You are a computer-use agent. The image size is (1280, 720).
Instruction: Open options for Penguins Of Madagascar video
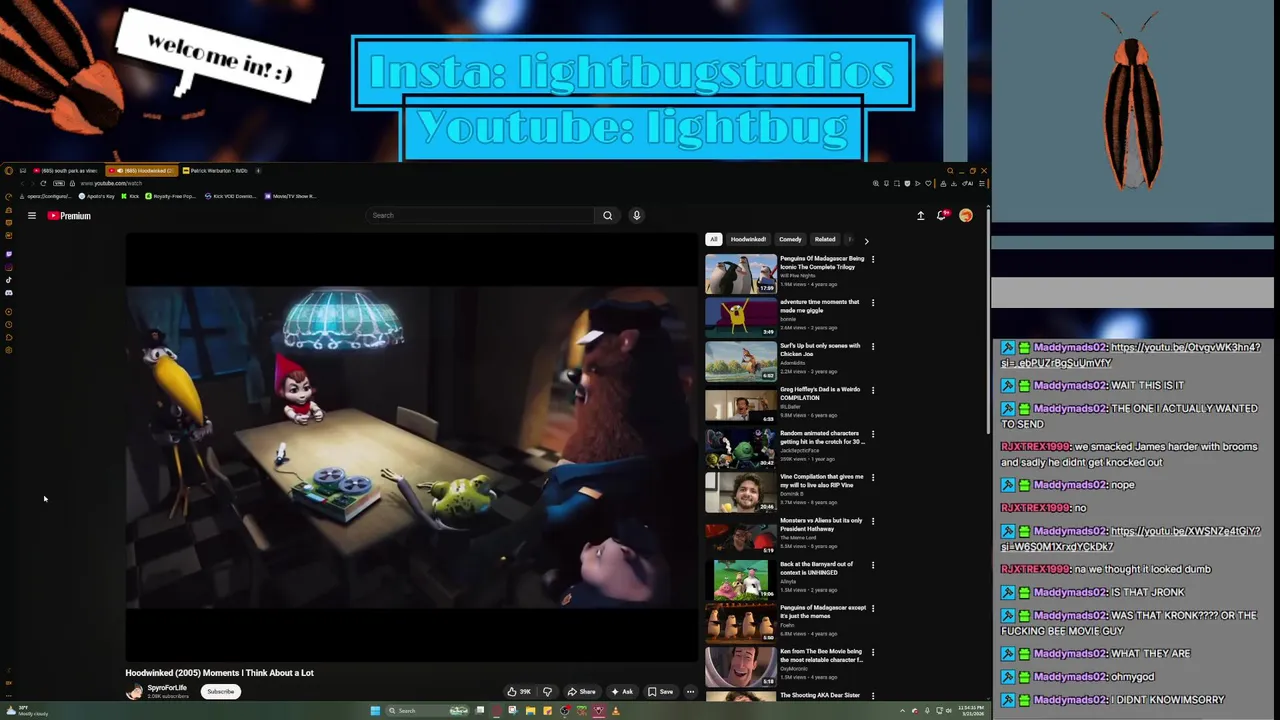pos(873,259)
